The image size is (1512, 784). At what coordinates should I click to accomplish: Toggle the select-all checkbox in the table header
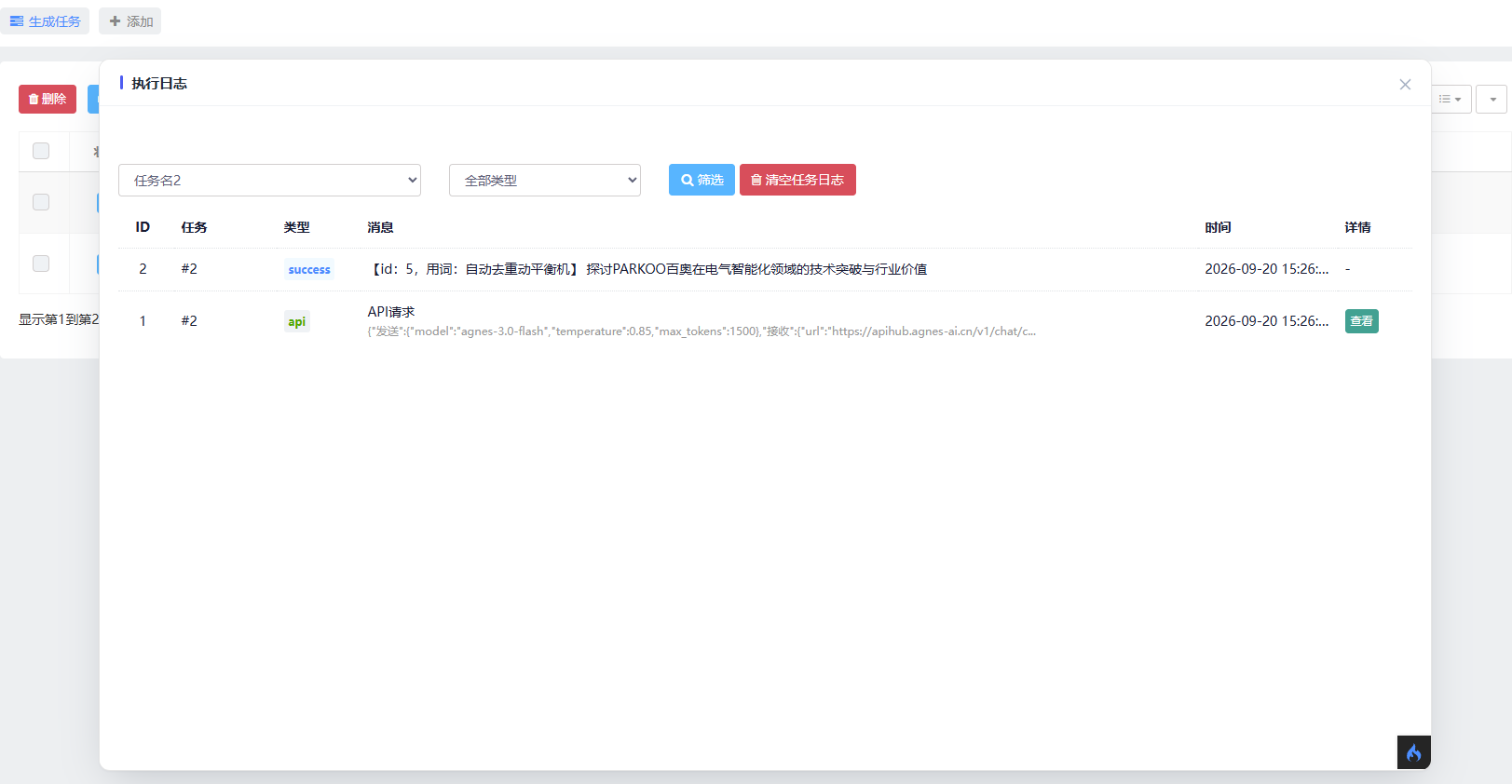(x=41, y=151)
